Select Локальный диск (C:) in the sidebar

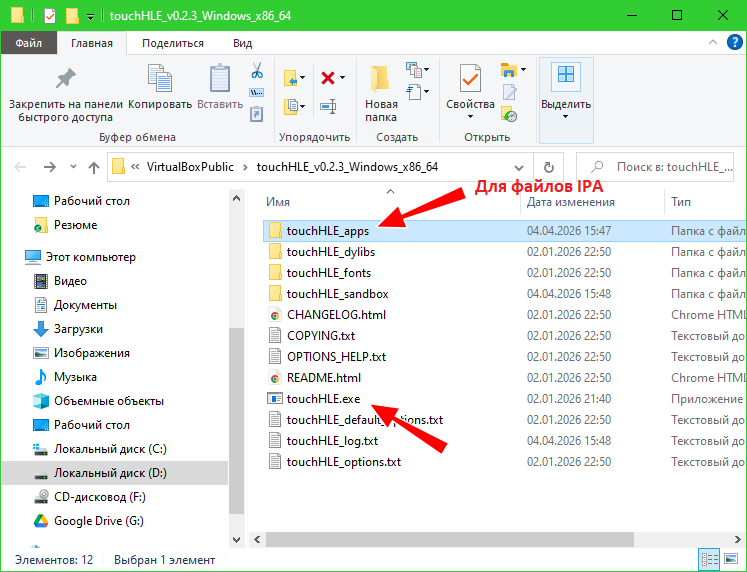pos(110,449)
